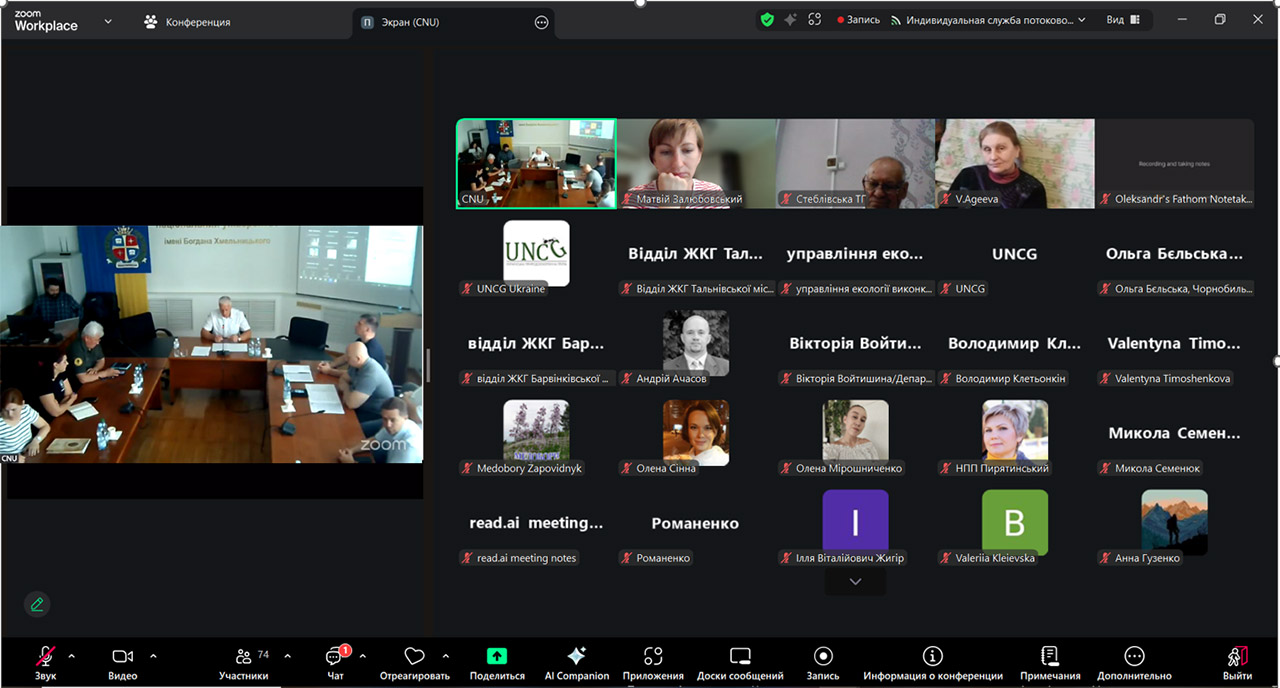Image resolution: width=1280 pixels, height=688 pixels.
Task: Expand audio options arrow next to Звук
Action: [71, 657]
